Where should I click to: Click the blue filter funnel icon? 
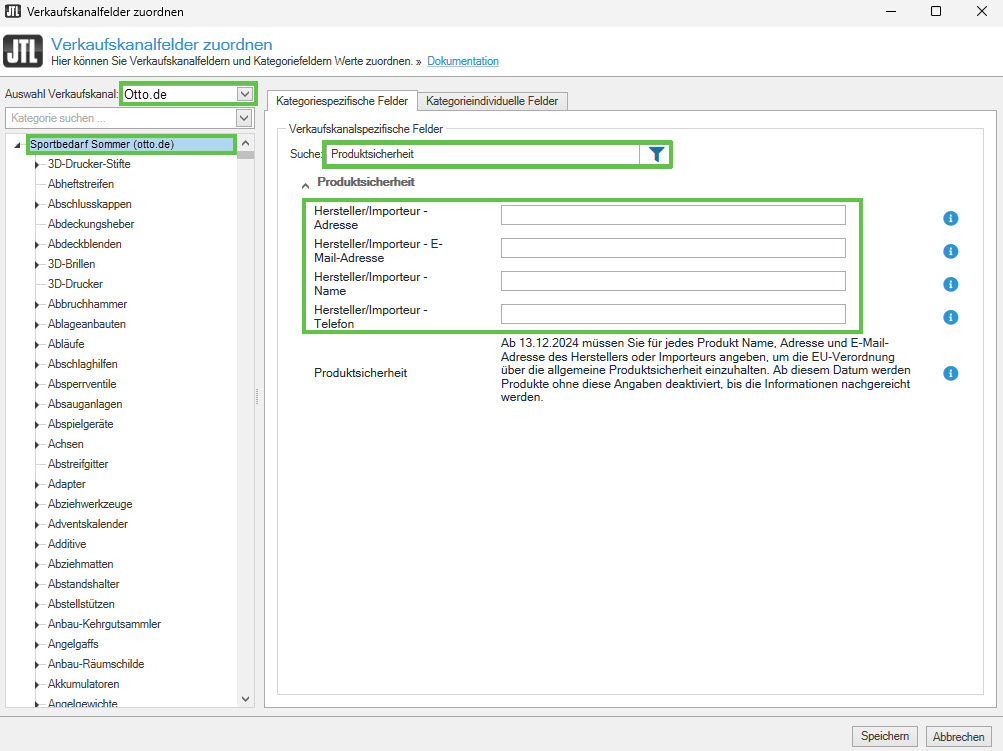(x=656, y=154)
